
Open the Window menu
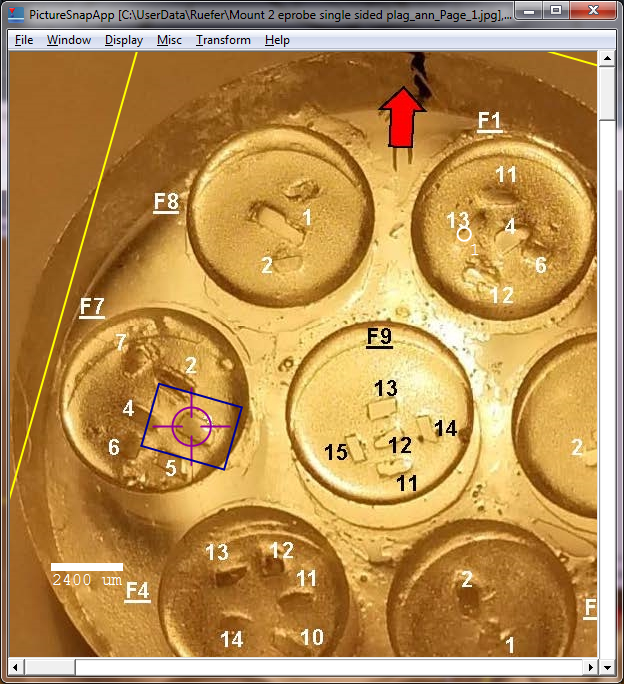pos(69,40)
